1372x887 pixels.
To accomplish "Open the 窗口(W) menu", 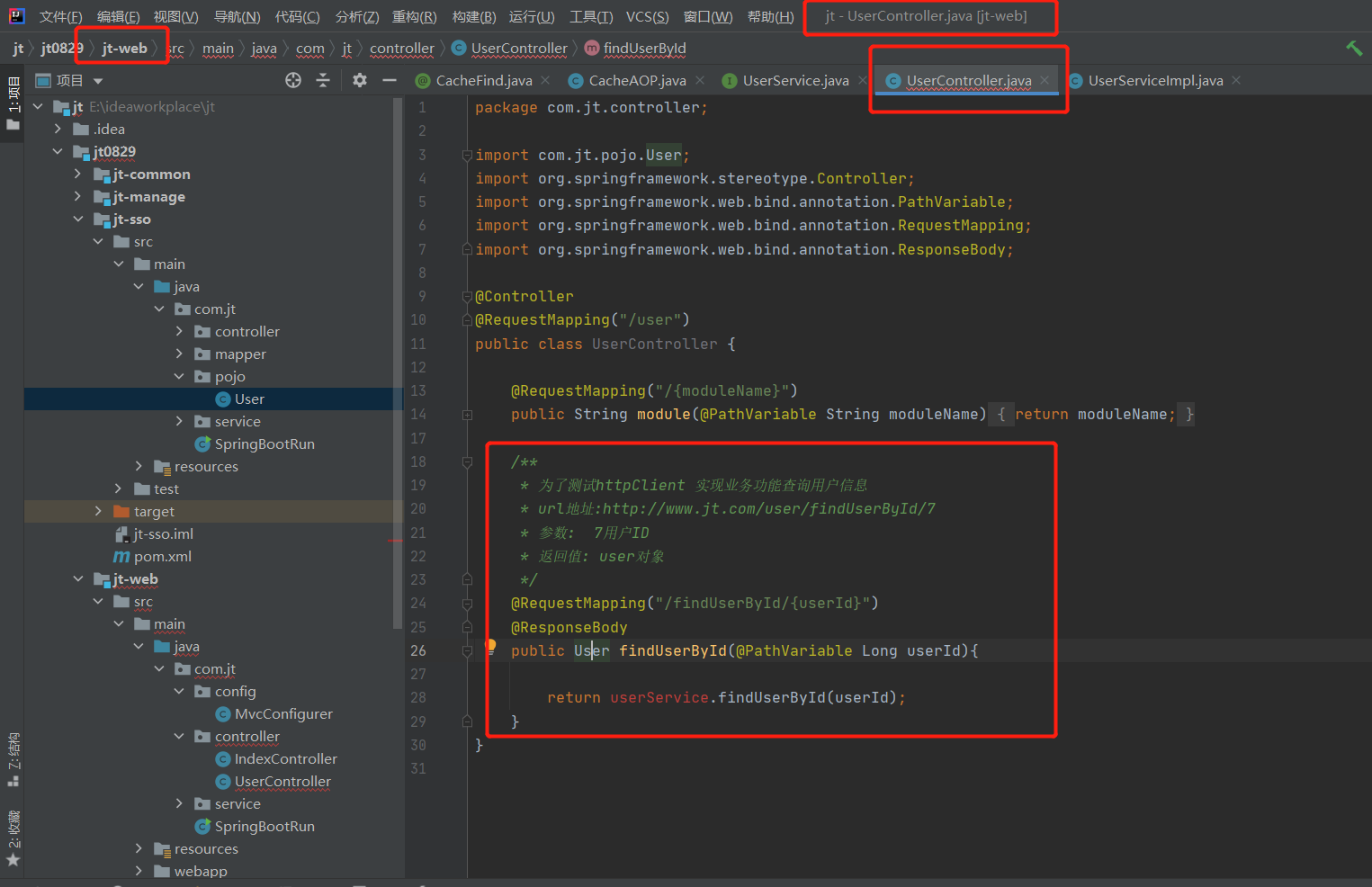I will 708,17.
